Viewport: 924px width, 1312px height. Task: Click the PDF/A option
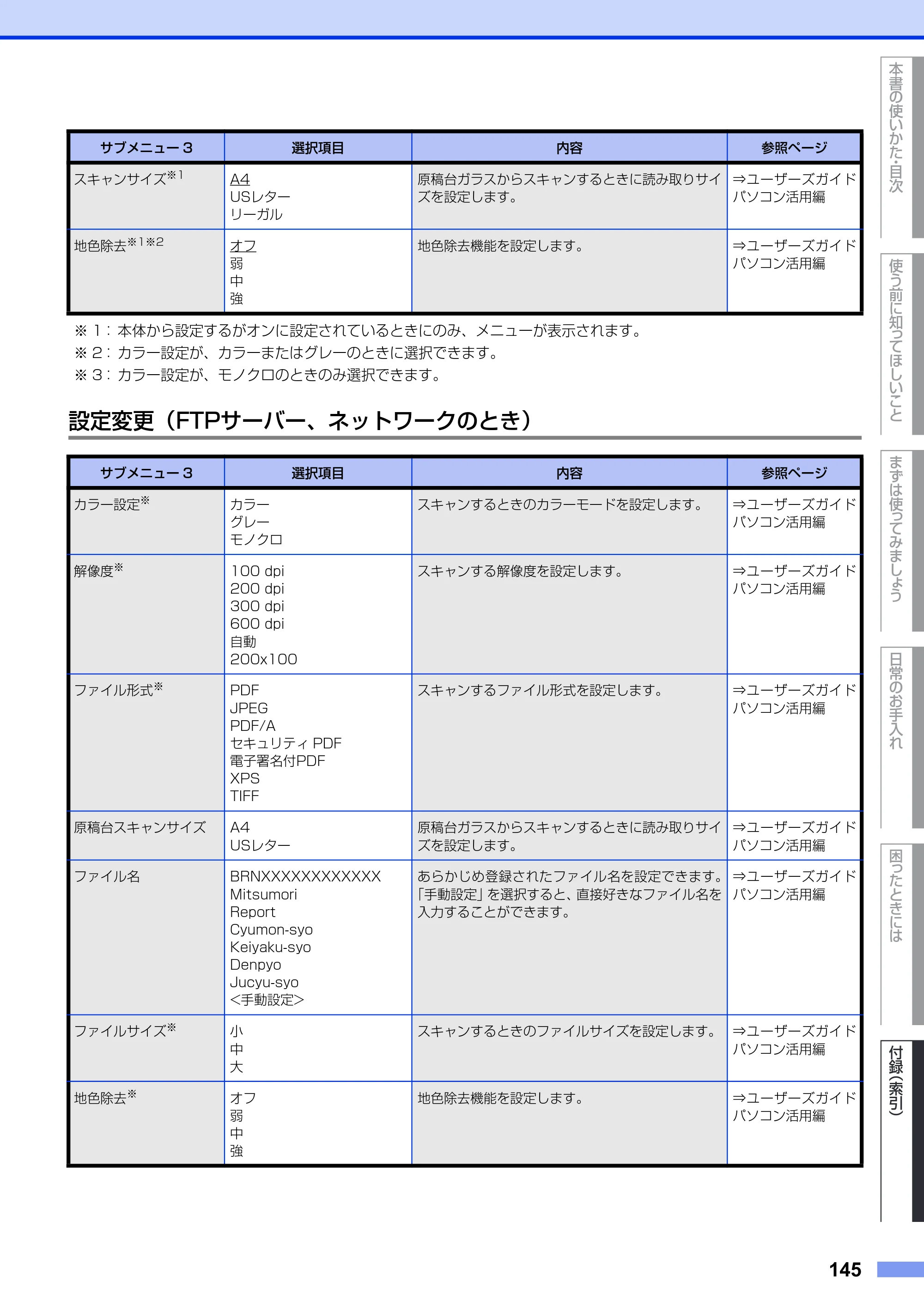pyautogui.click(x=253, y=726)
